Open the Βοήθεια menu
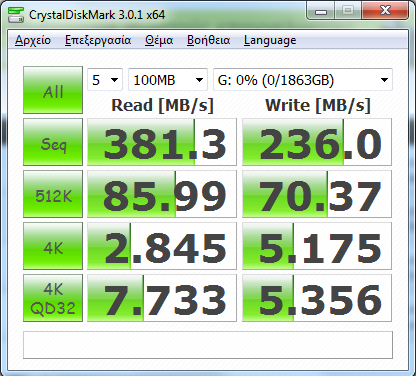416x376 pixels. (x=208, y=40)
